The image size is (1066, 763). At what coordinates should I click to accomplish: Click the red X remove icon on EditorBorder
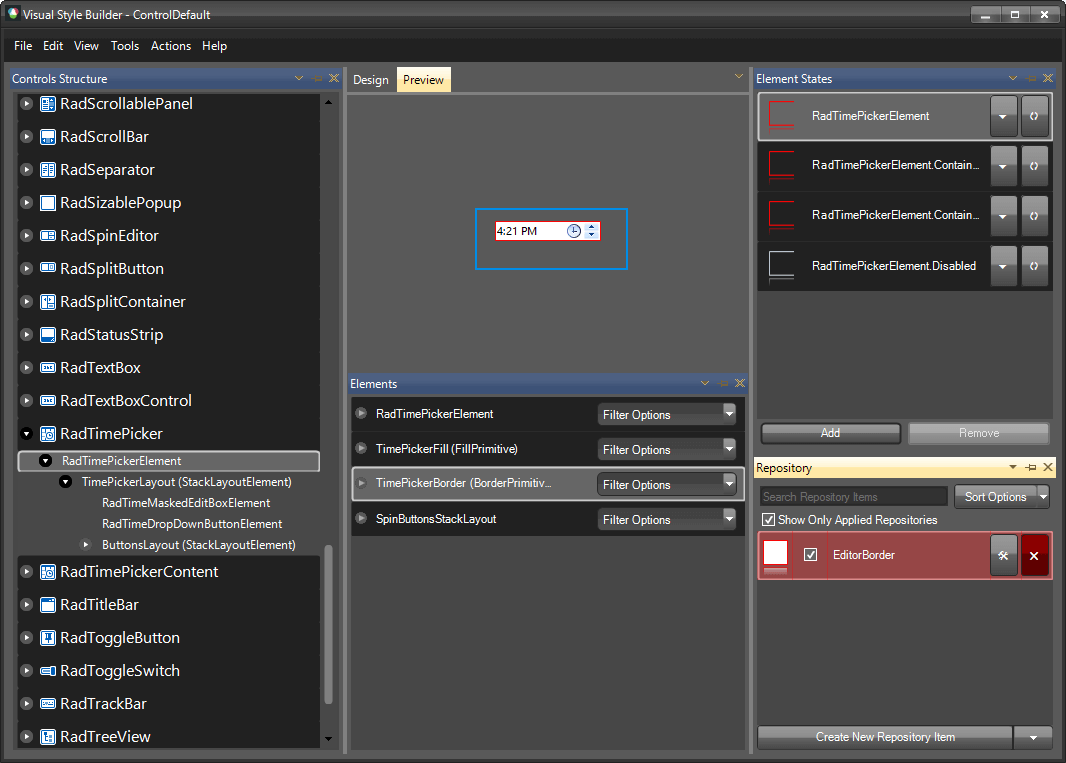(x=1034, y=555)
